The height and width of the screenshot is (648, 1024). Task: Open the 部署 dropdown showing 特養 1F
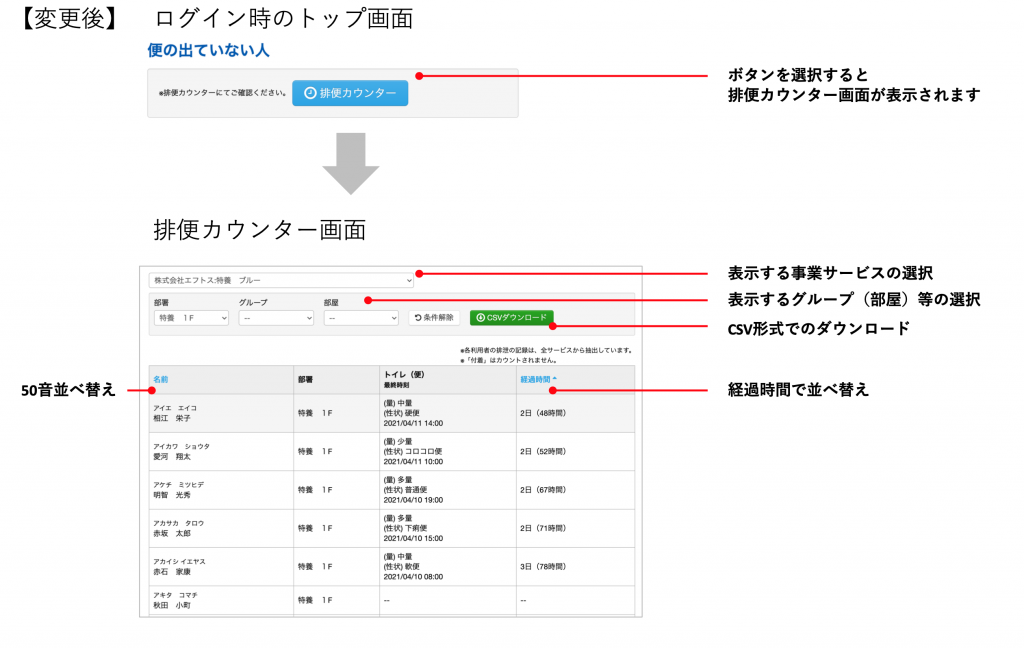tap(191, 318)
